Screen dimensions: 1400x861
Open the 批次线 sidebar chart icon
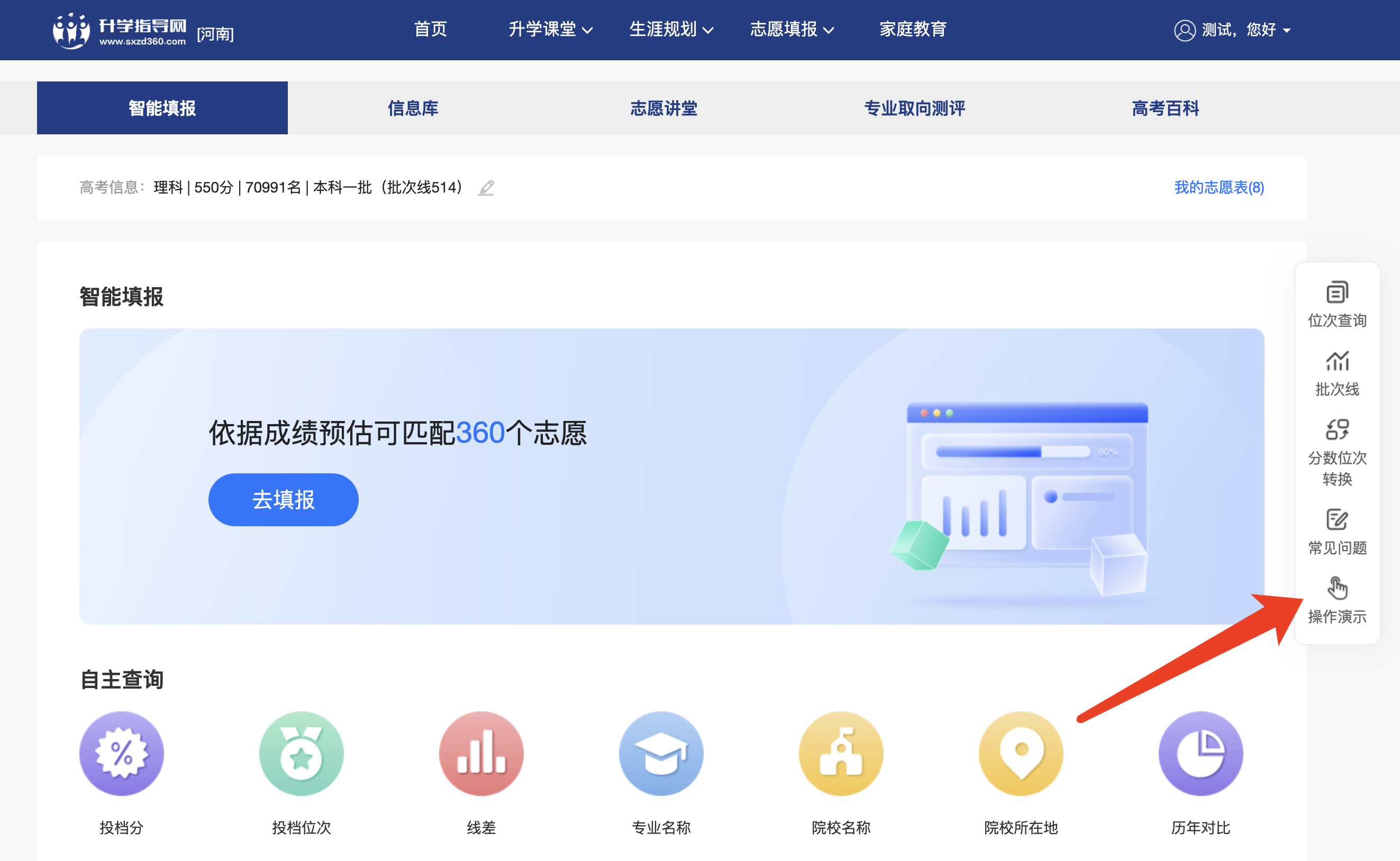1337,362
